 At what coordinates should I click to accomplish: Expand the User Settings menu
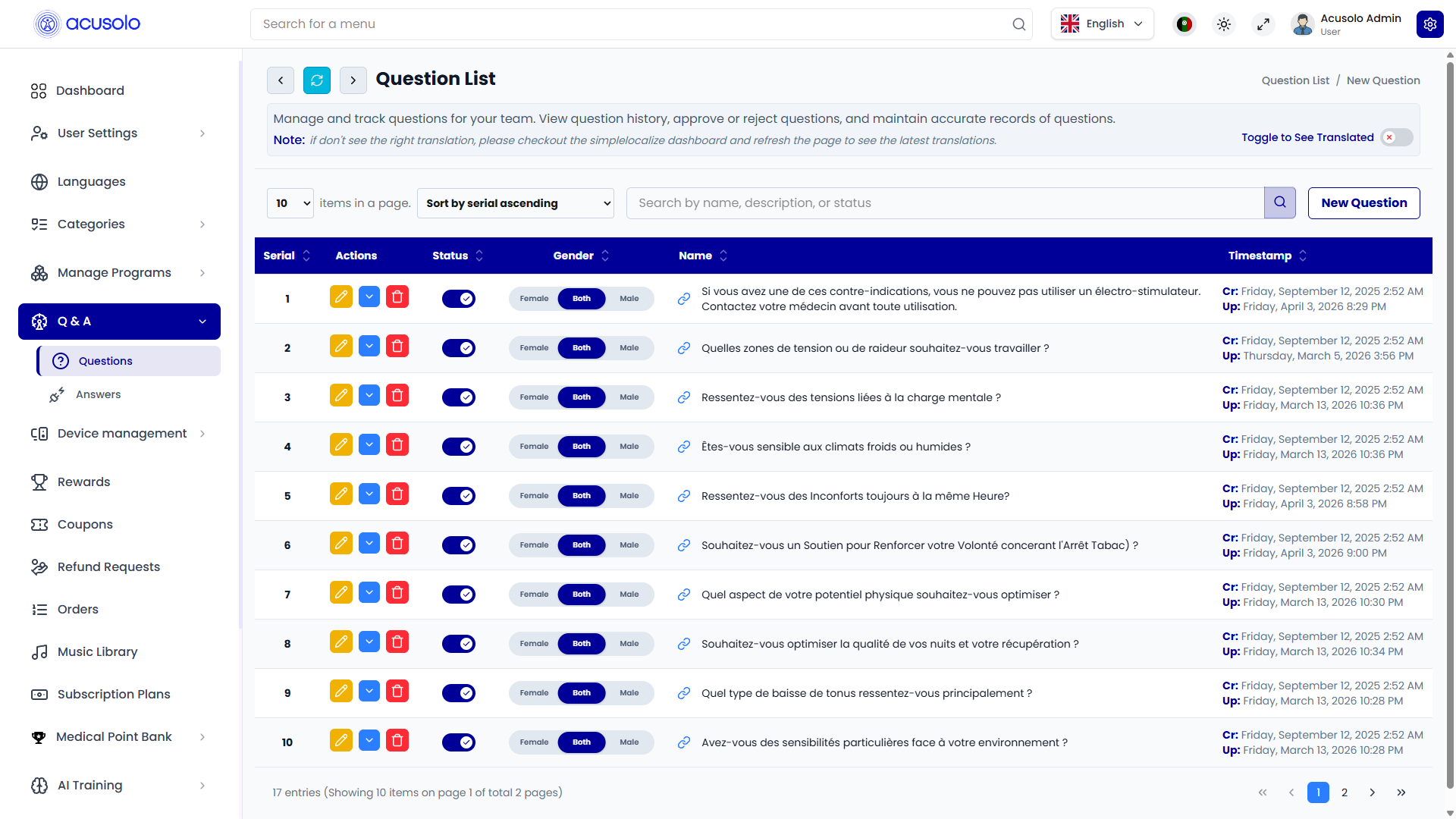(119, 133)
